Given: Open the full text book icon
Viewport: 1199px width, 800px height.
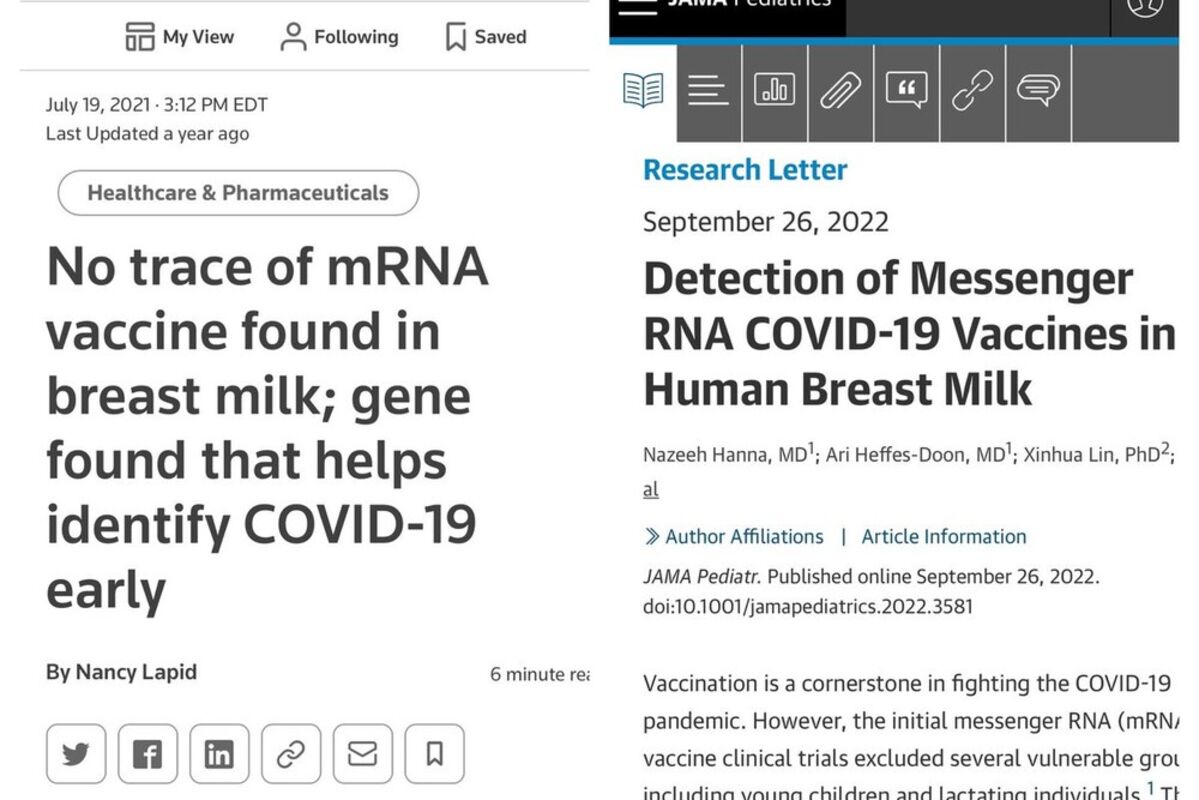Looking at the screenshot, I should coord(643,91).
